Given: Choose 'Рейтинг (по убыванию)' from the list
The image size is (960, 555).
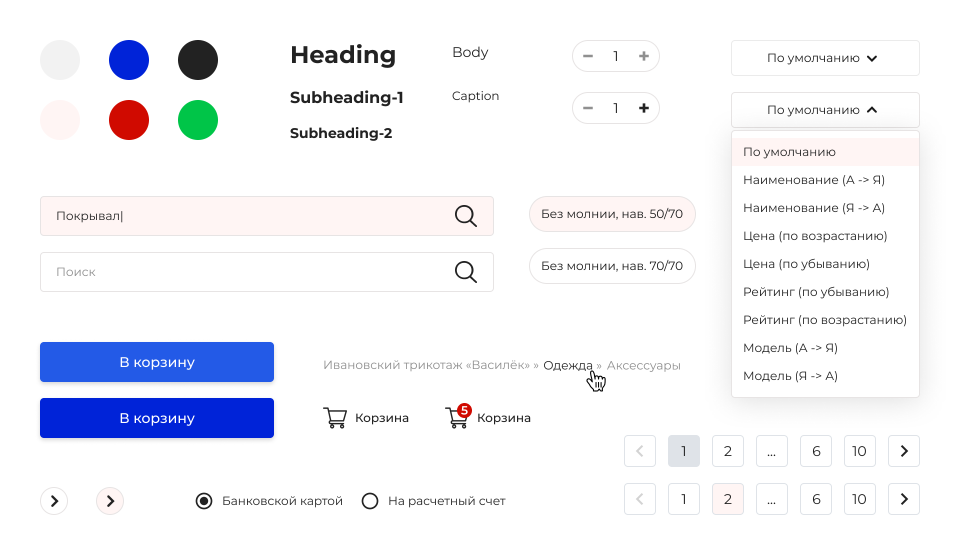Looking at the screenshot, I should tap(816, 292).
